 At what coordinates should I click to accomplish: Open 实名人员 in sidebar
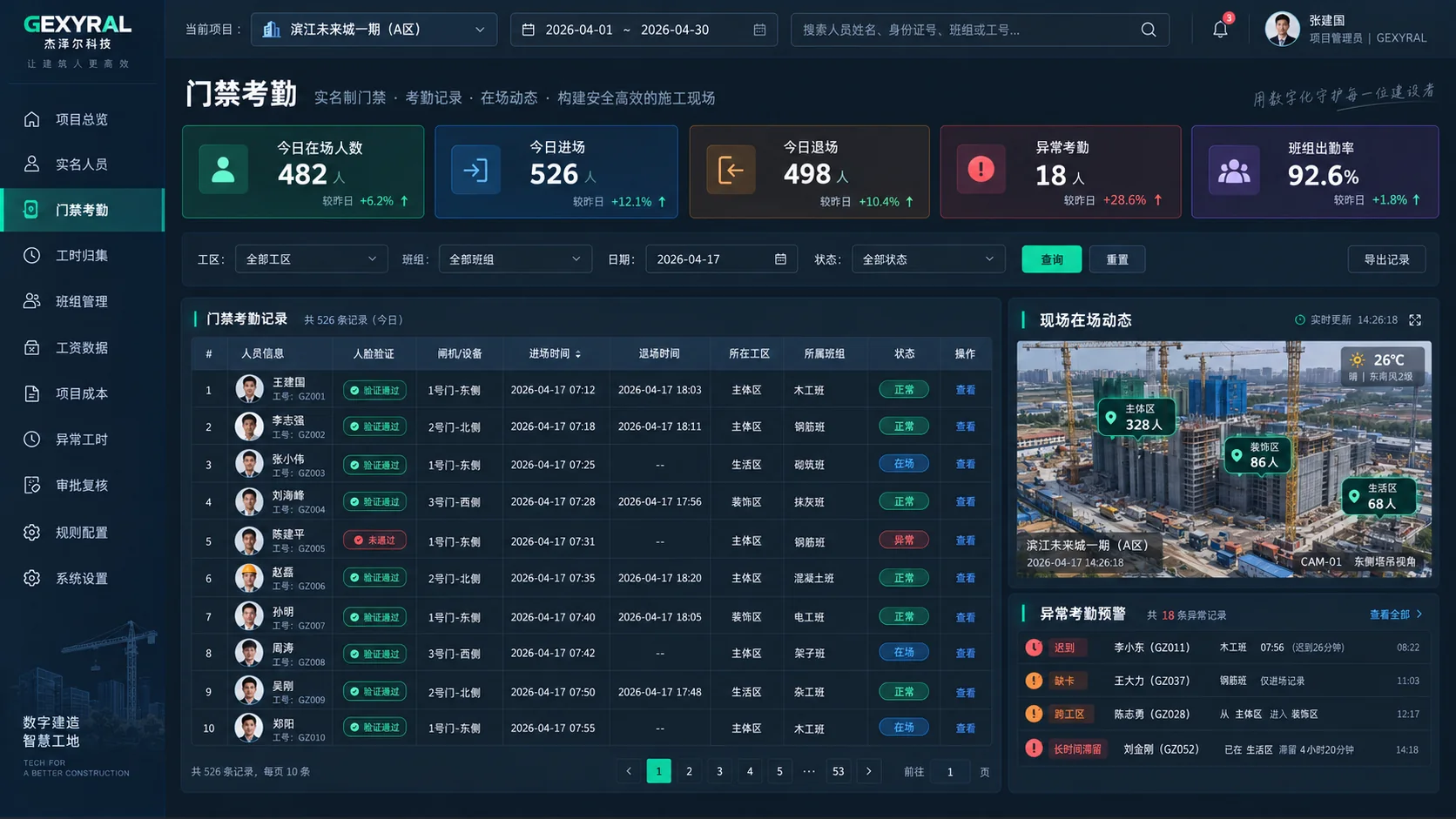point(82,164)
